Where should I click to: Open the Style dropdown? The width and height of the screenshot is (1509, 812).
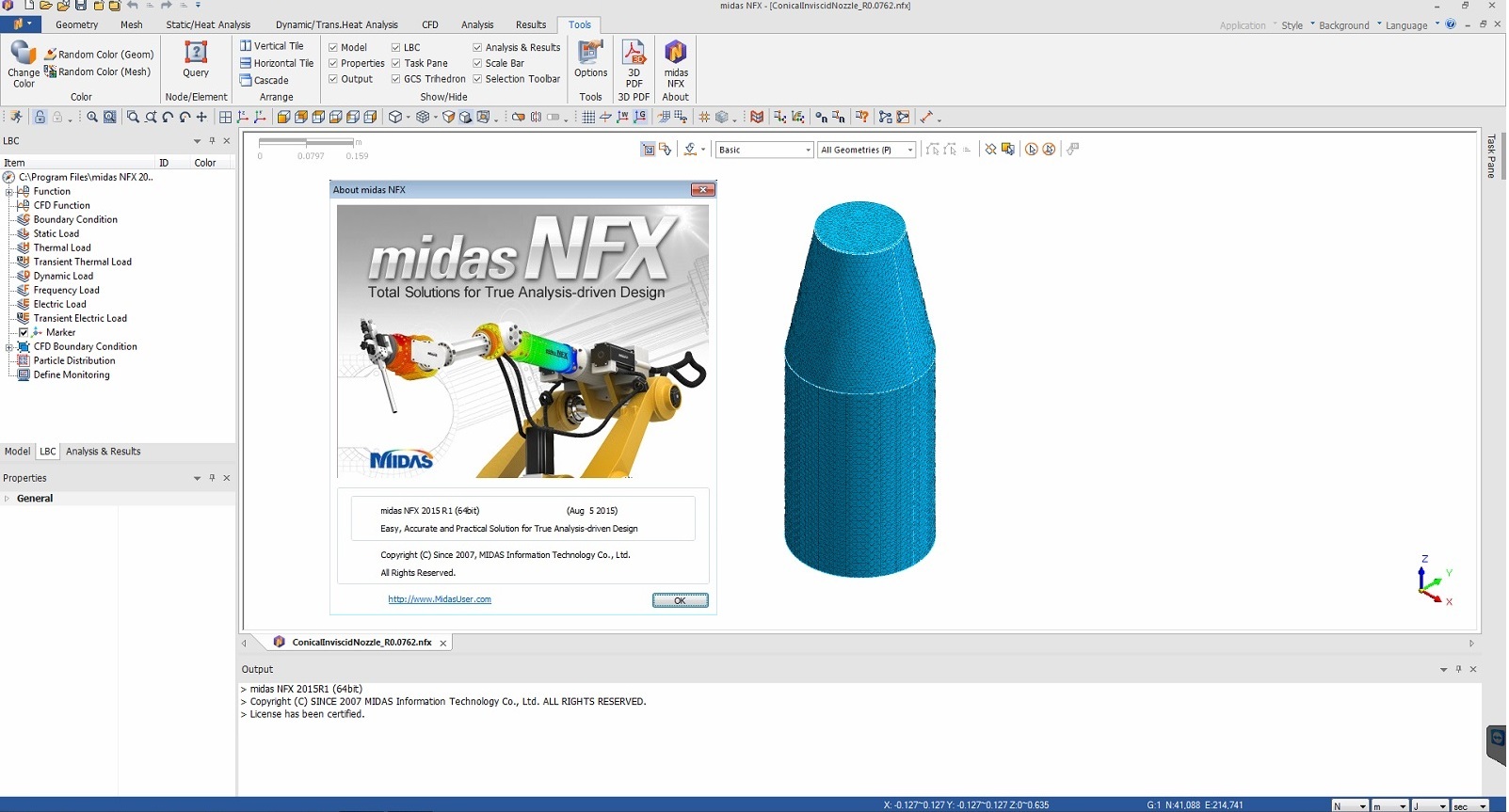point(1297,25)
